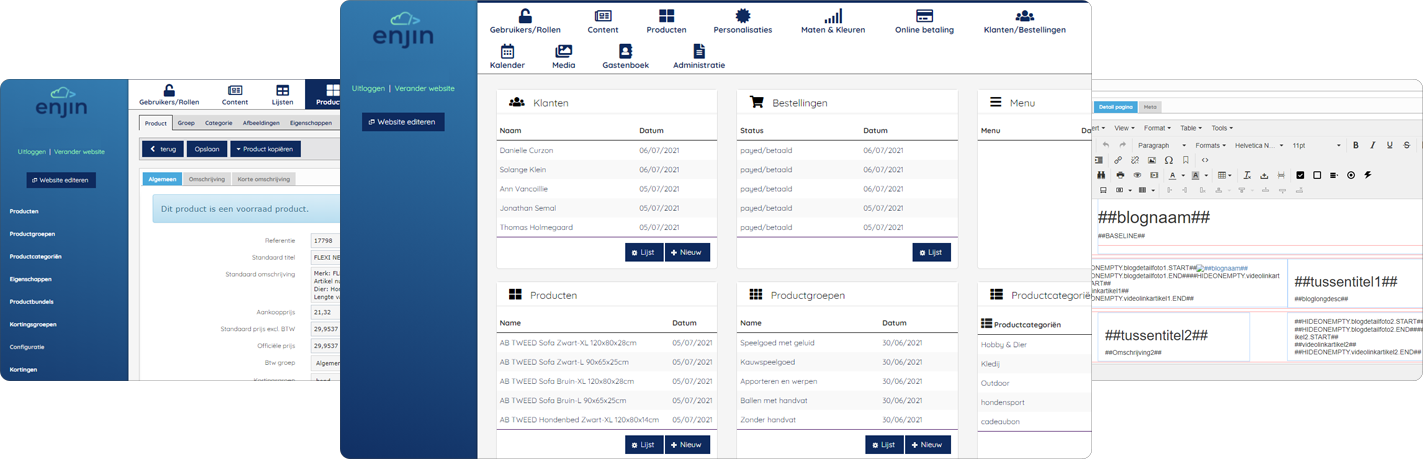Screen dimensions: 1423x459
Task: Click Referentie input field showing 17798
Action: 325,241
